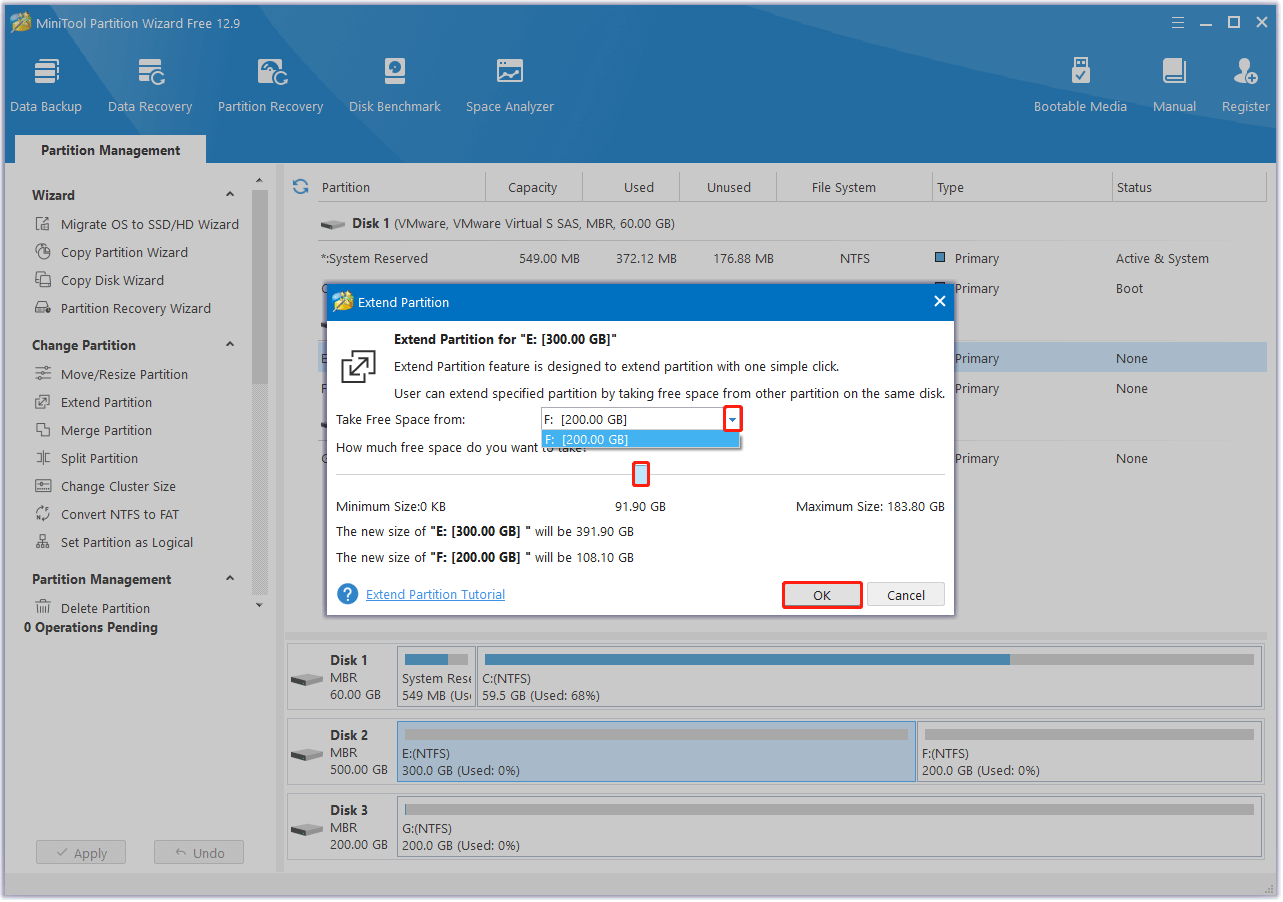Sort by Capacity column header
The height and width of the screenshot is (902, 1283).
(533, 187)
